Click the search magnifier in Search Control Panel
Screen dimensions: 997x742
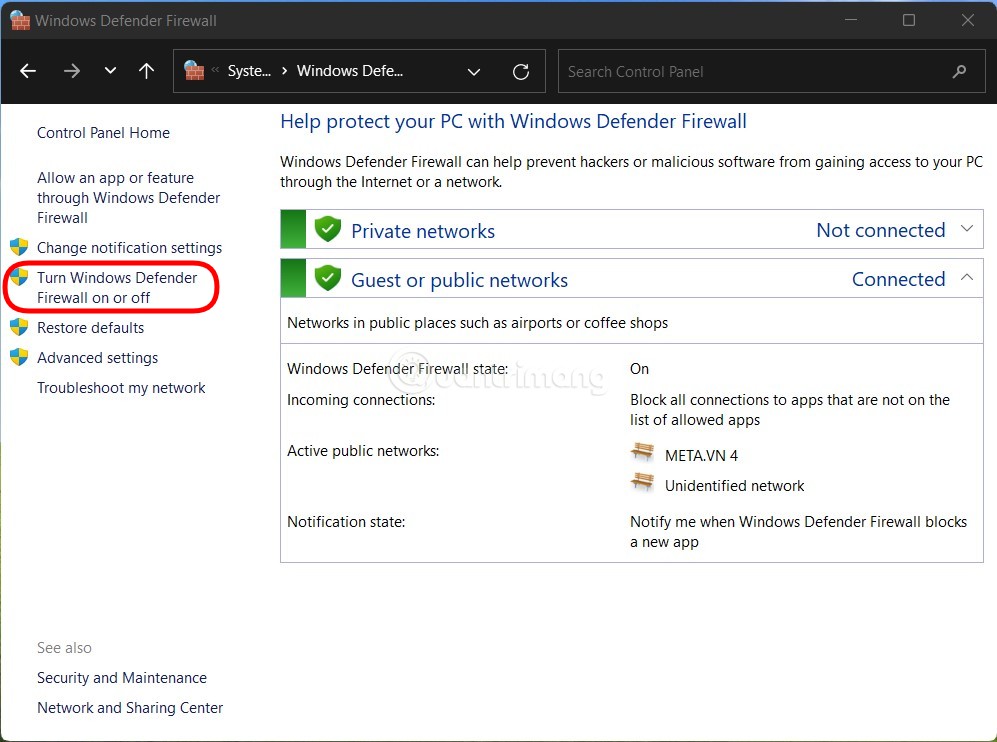pyautogui.click(x=959, y=71)
